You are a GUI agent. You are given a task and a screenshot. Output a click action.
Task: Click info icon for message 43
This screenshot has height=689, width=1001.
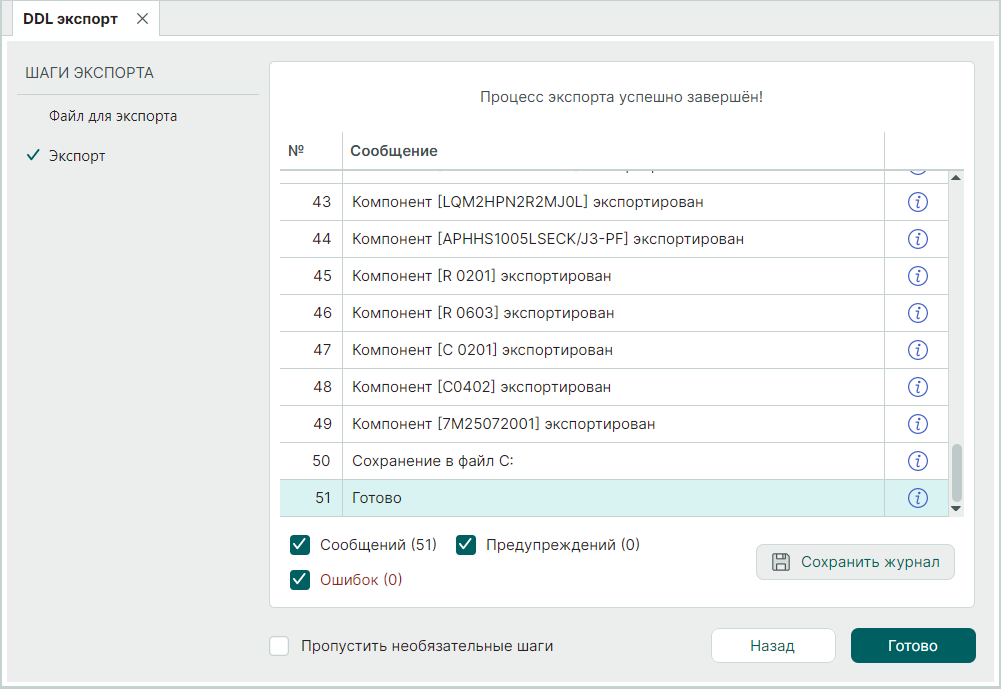pos(917,202)
